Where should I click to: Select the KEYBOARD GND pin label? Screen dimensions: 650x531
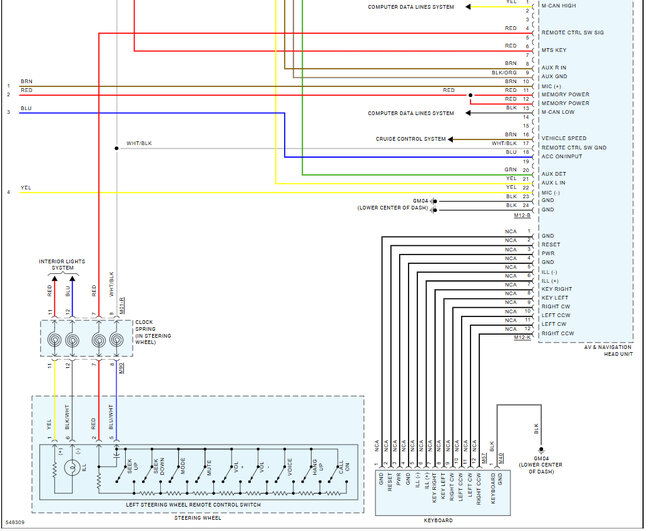point(496,488)
